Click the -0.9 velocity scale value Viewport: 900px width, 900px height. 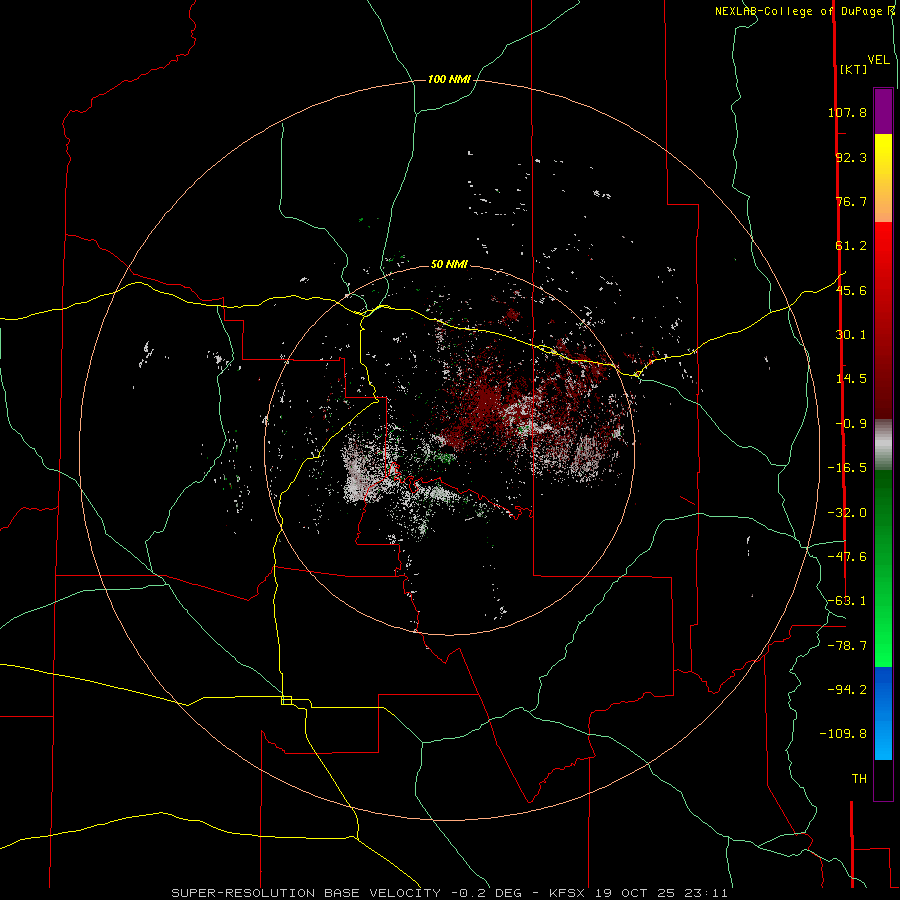pyautogui.click(x=851, y=424)
